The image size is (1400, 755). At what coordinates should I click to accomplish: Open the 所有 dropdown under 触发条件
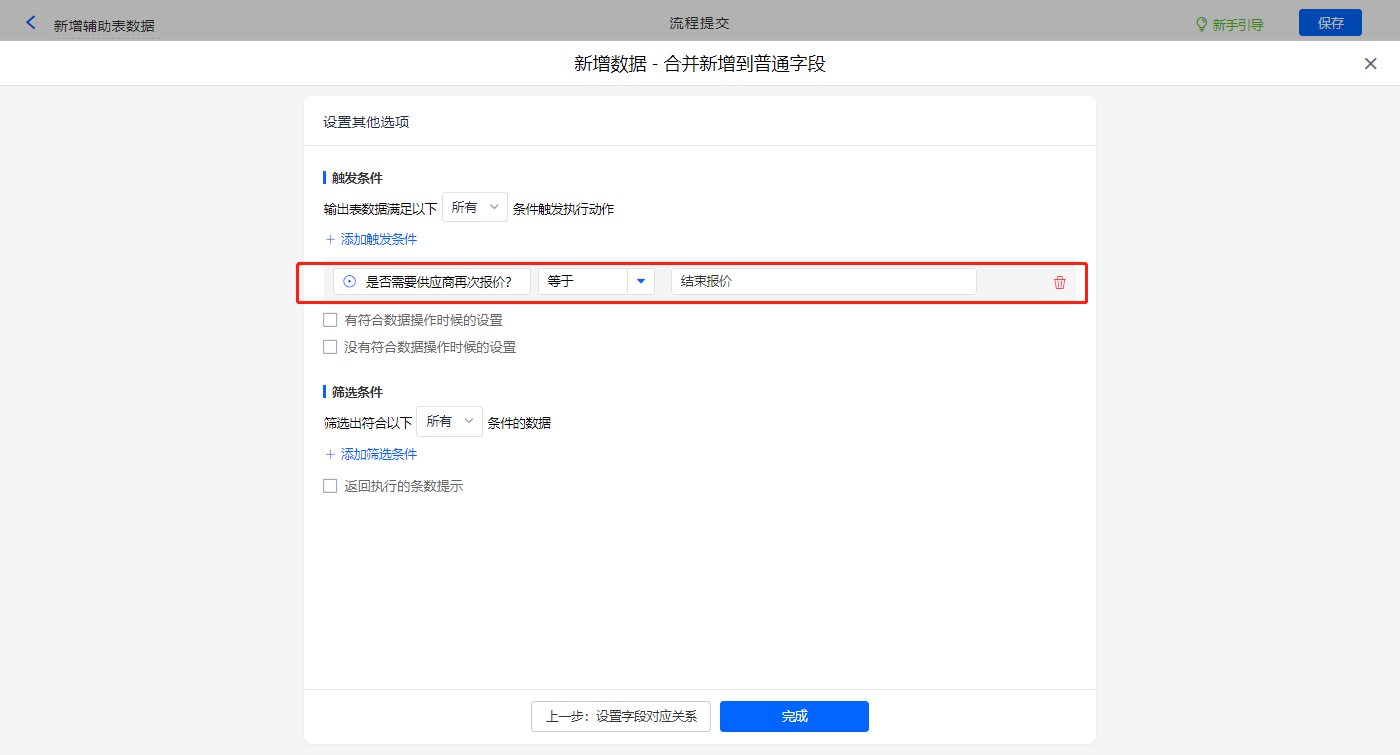click(474, 207)
